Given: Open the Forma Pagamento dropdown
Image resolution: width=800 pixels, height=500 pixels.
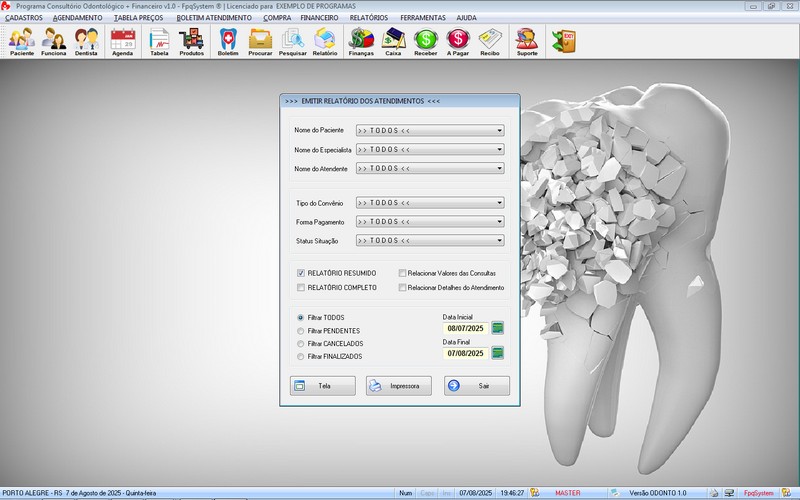Looking at the screenshot, I should 499,222.
